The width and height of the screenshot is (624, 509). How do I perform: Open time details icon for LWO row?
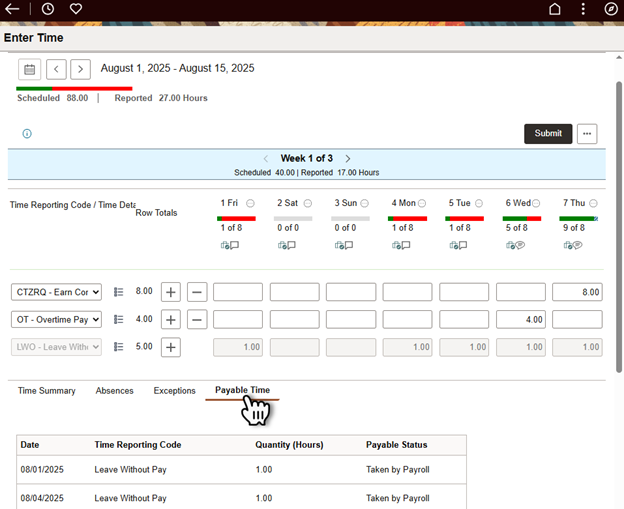tap(118, 347)
